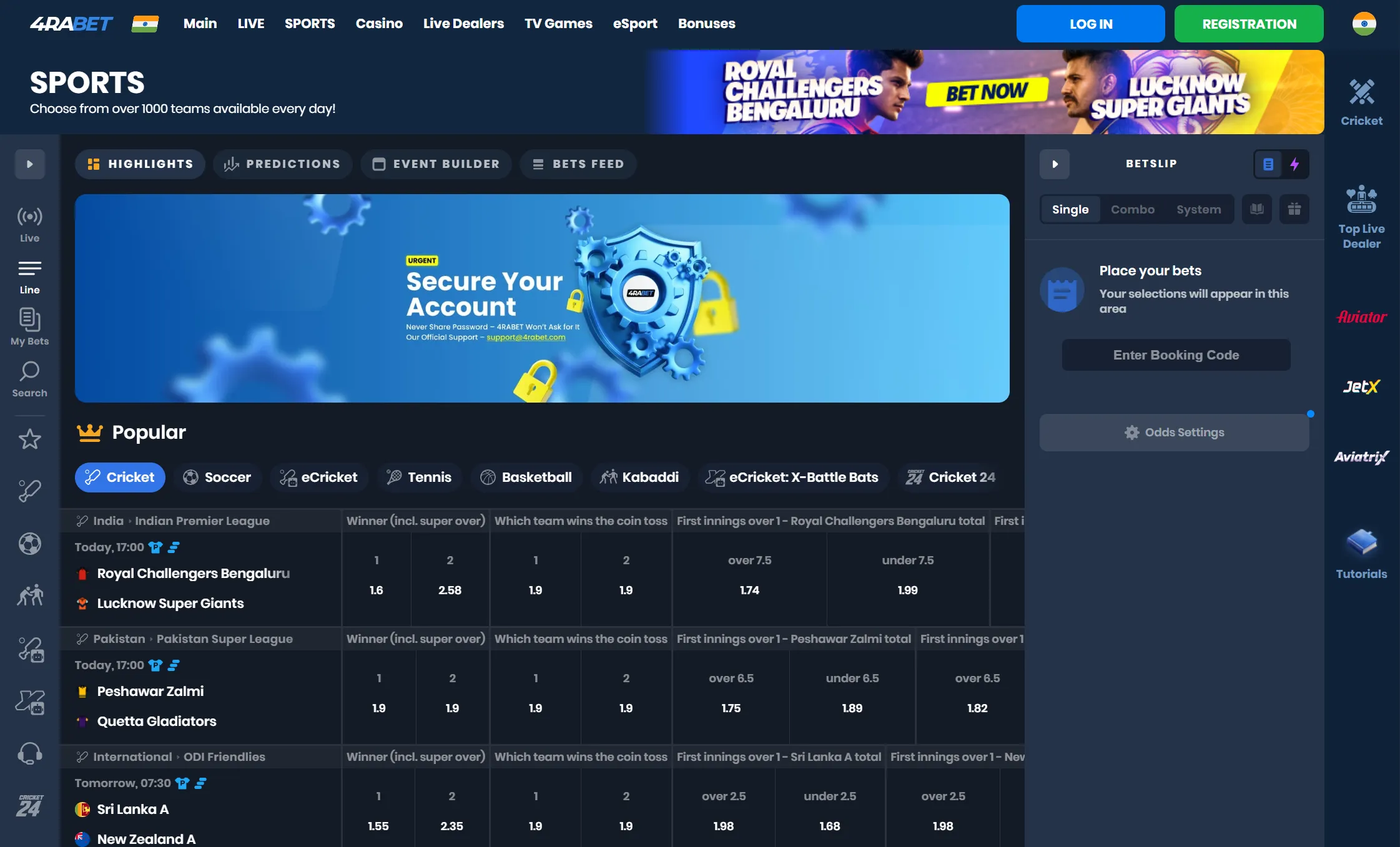This screenshot has width=1400, height=847.
Task: Open betslip bonus gift icon
Action: click(1294, 209)
